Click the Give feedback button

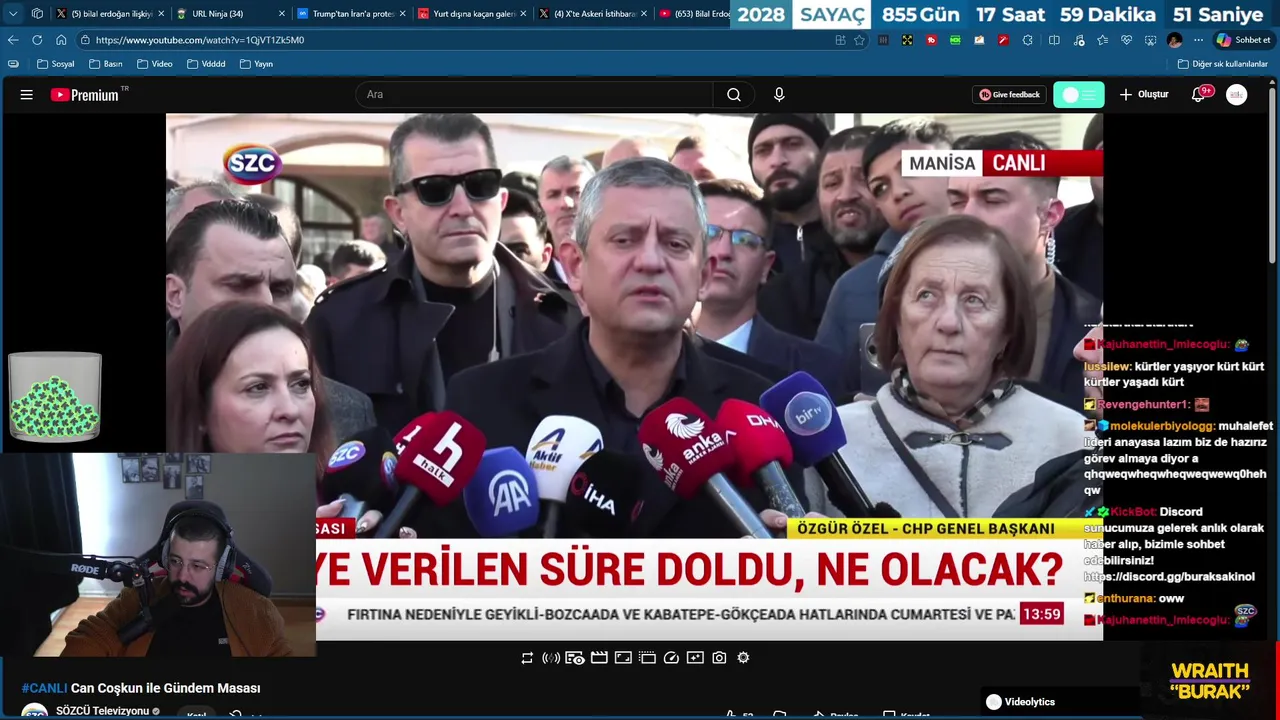point(1009,95)
